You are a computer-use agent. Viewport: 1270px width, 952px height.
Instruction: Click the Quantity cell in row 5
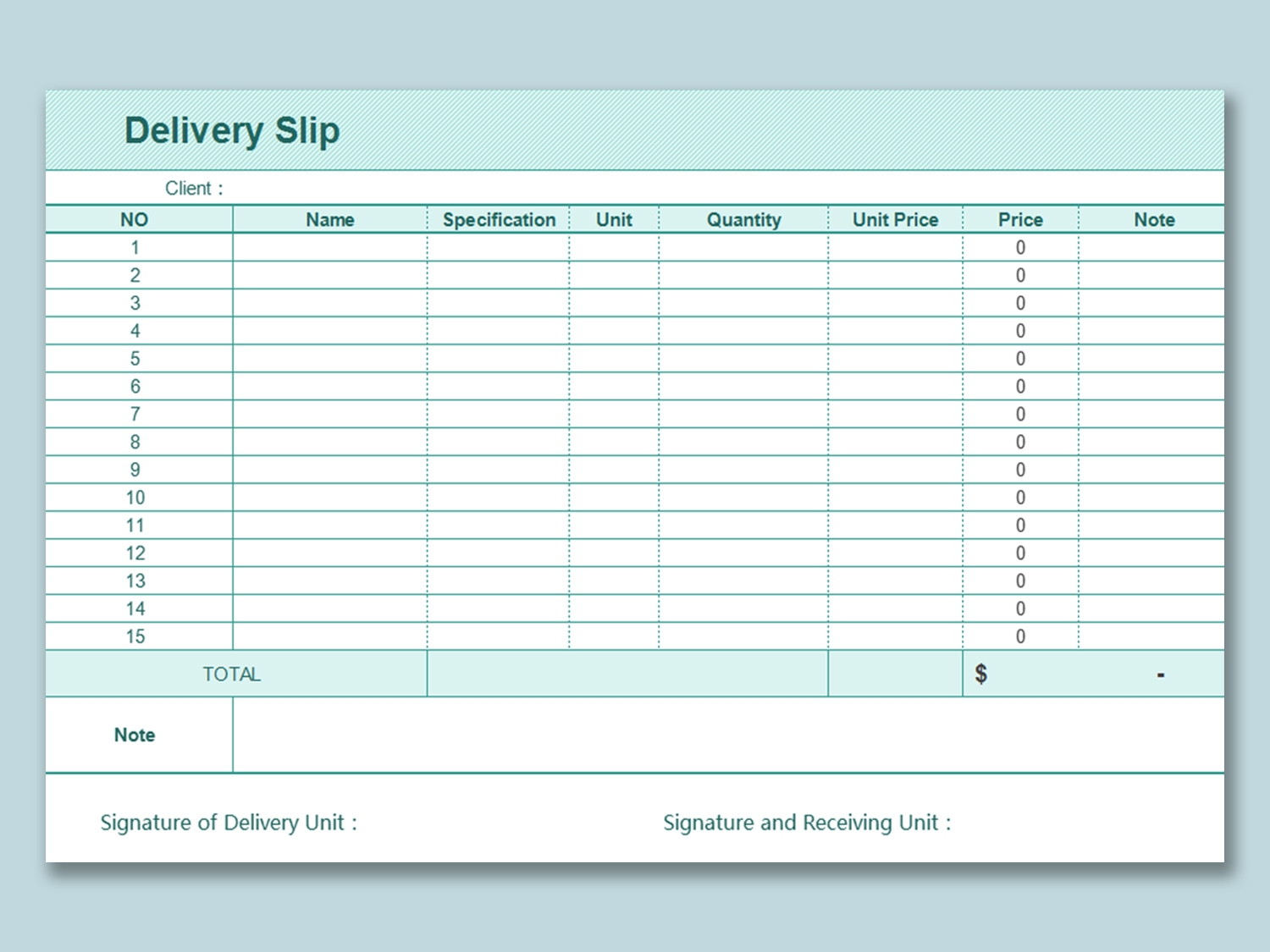(x=743, y=359)
